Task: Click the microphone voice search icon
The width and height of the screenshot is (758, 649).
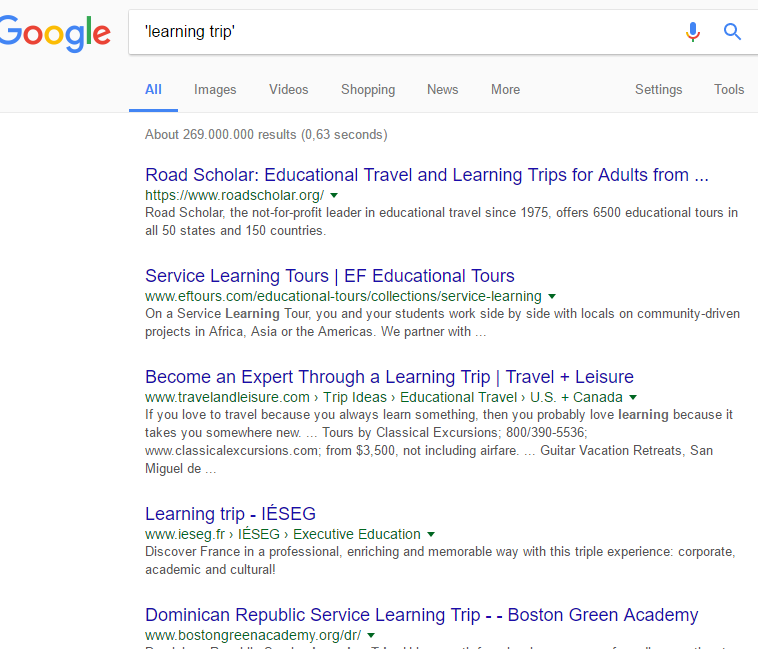Action: pos(693,32)
